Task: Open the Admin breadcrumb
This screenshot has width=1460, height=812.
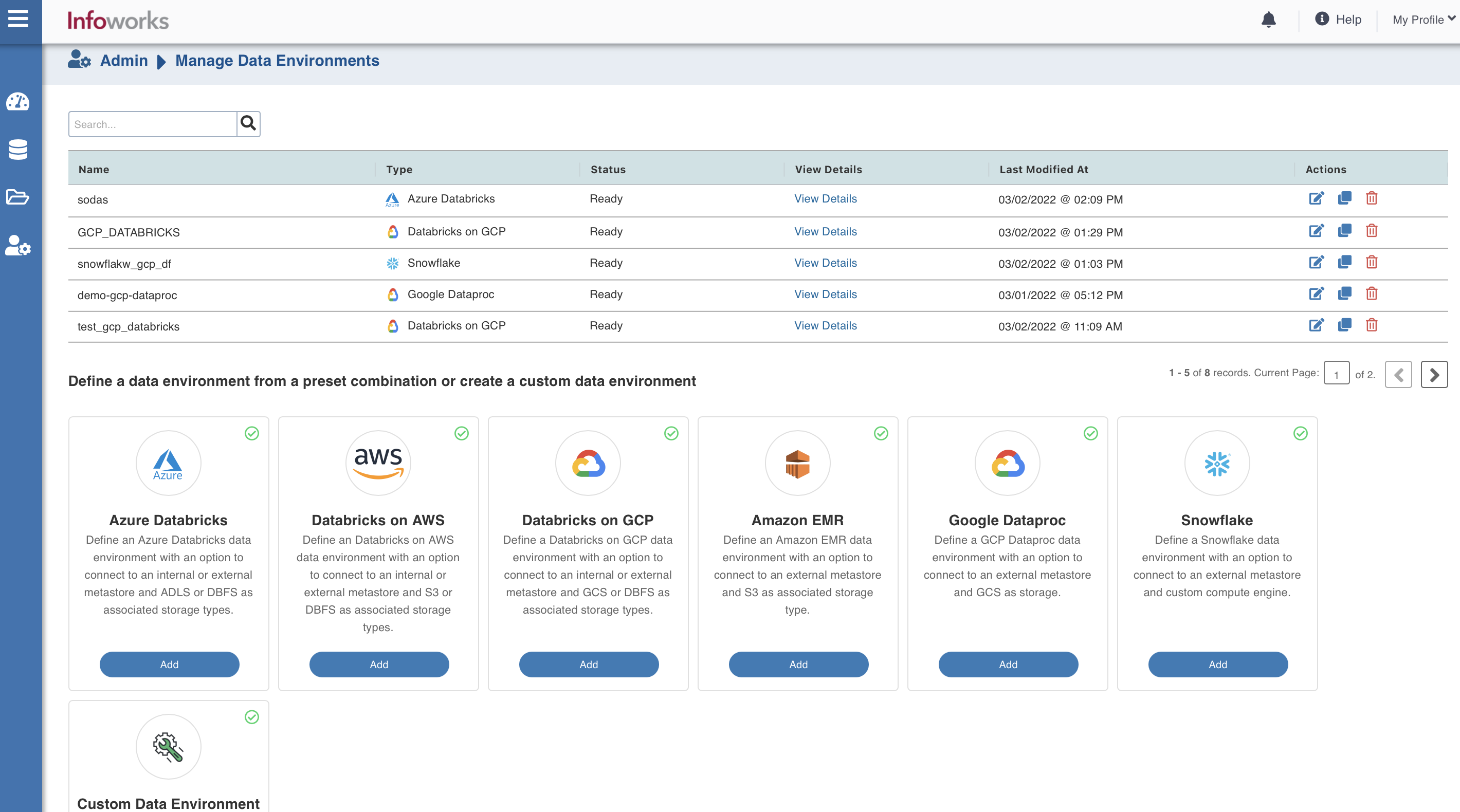Action: tap(123, 61)
